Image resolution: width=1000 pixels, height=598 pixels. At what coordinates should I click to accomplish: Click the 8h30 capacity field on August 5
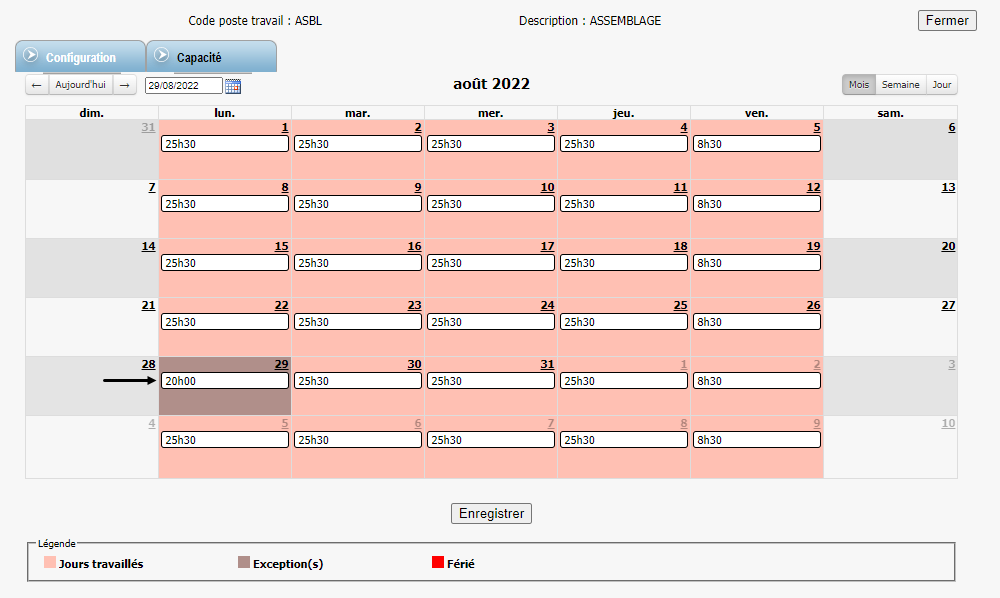(x=756, y=144)
